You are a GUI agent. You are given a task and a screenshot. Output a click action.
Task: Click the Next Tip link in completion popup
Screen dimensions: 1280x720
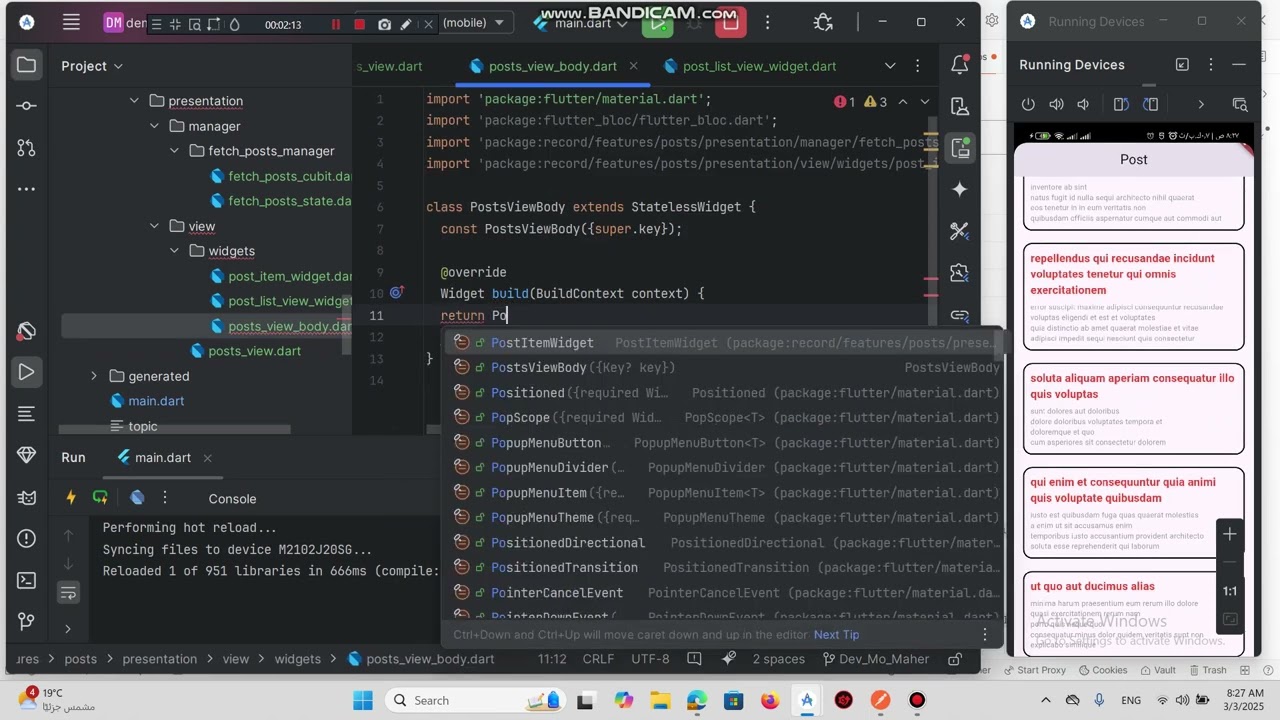836,635
